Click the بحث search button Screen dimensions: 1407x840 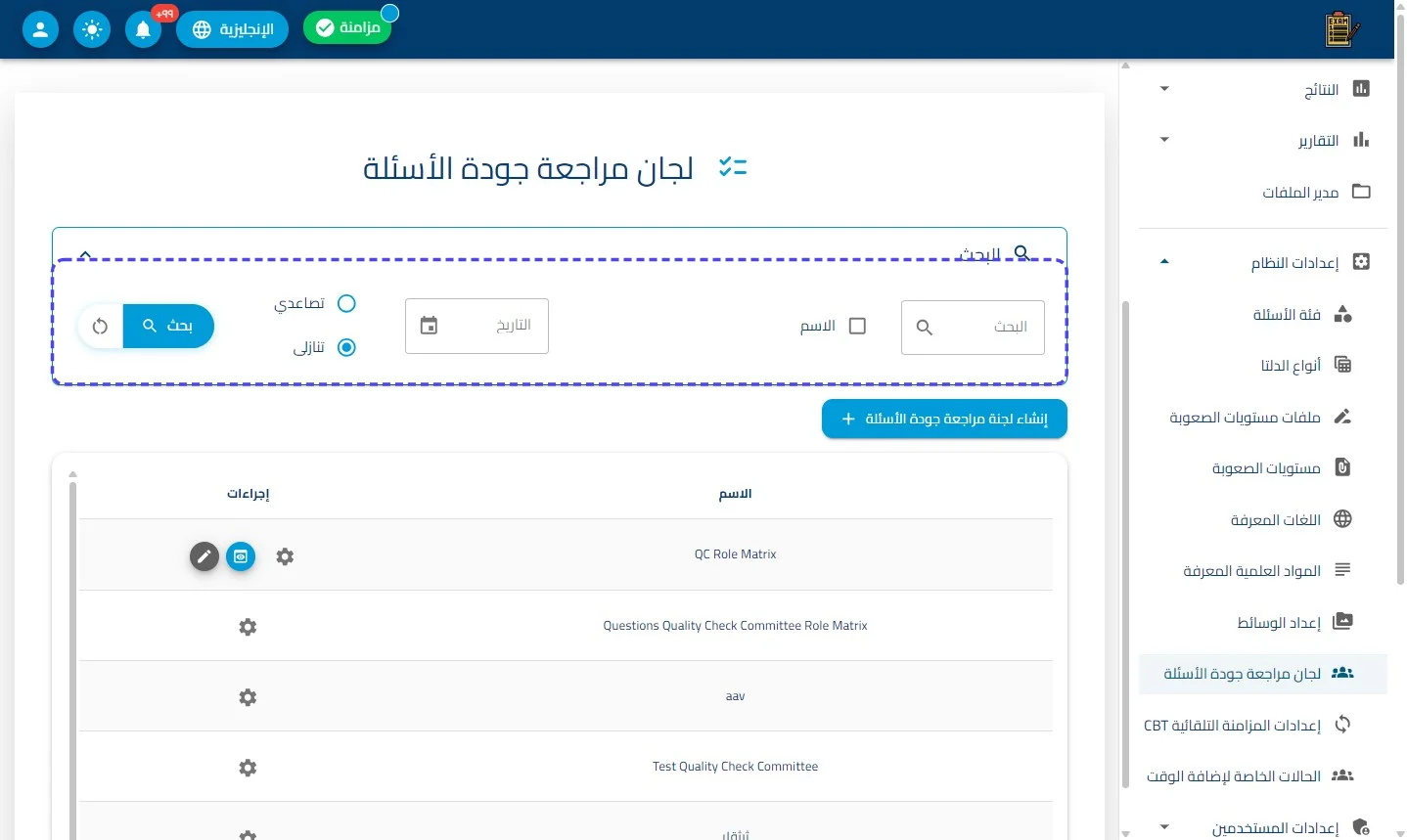click(x=168, y=326)
